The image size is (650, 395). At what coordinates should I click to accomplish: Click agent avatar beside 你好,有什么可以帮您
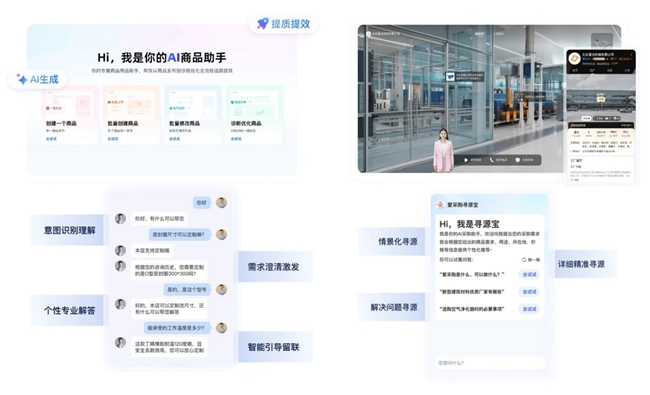(120, 218)
